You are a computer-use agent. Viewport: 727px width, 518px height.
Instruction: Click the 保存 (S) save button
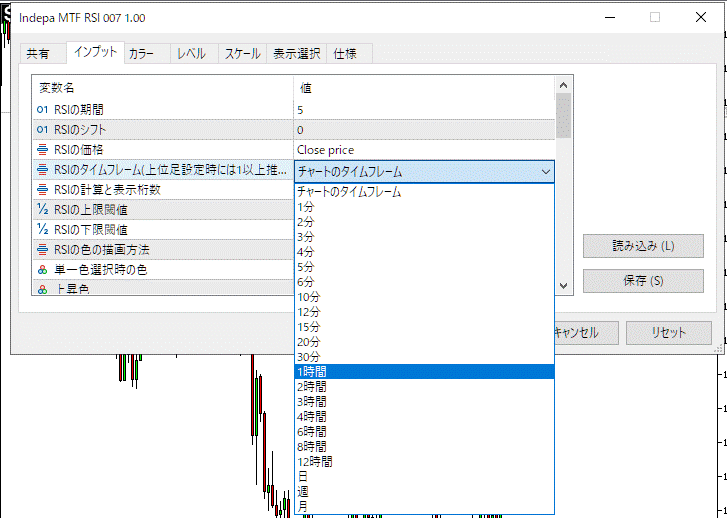(x=643, y=281)
